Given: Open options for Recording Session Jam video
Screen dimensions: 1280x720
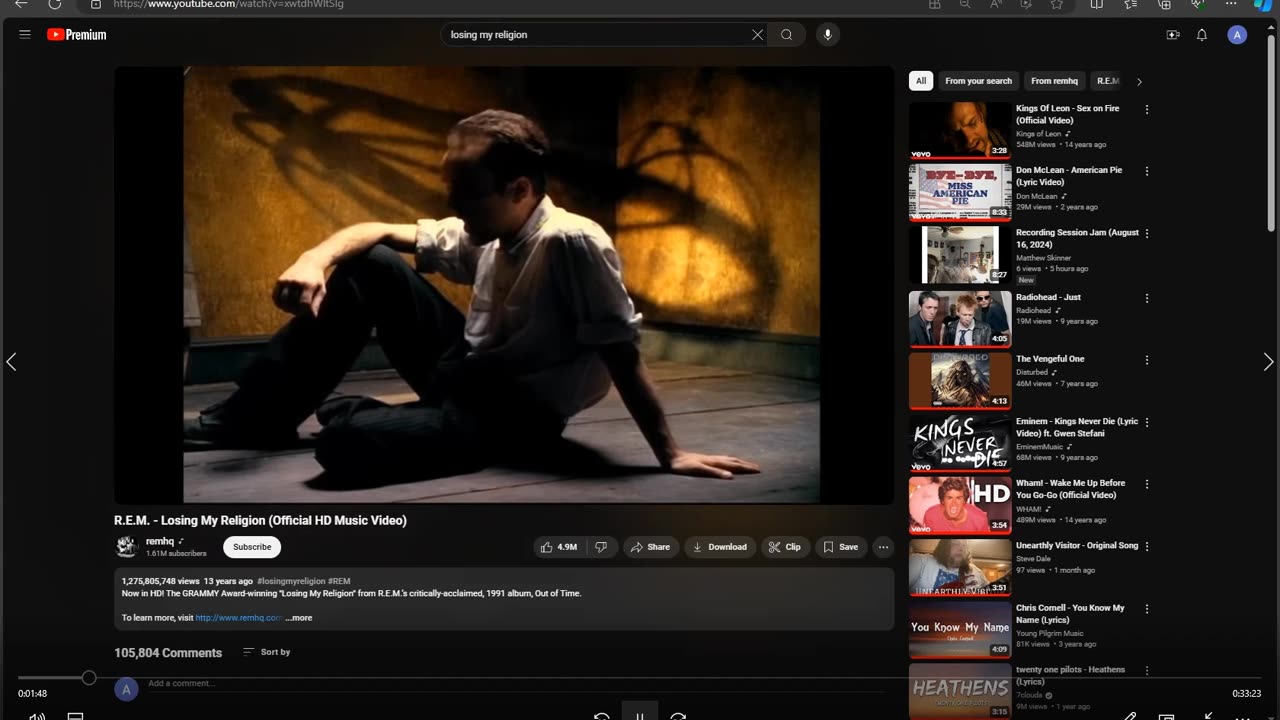Looking at the screenshot, I should pos(1147,233).
